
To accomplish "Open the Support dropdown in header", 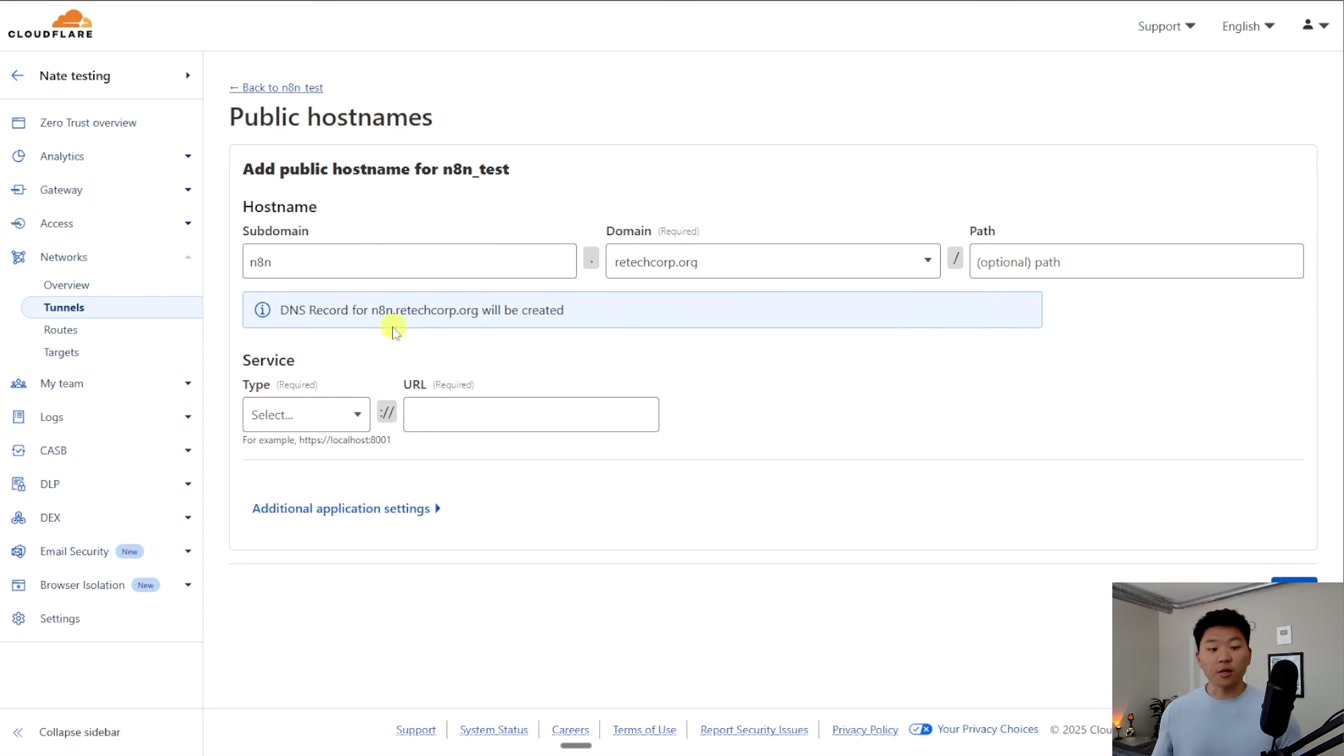I will click(1166, 26).
